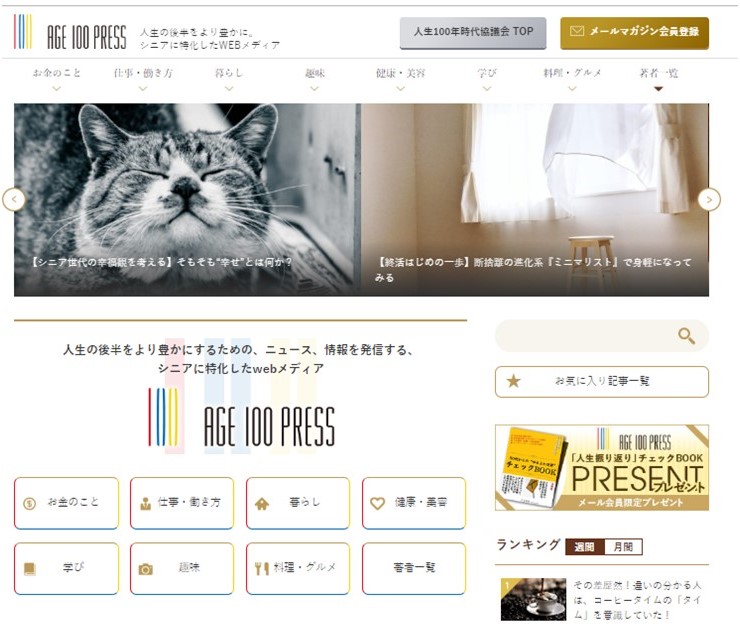The image size is (740, 628).
Task: Switch ranking to 週間 view
Action: tap(584, 547)
